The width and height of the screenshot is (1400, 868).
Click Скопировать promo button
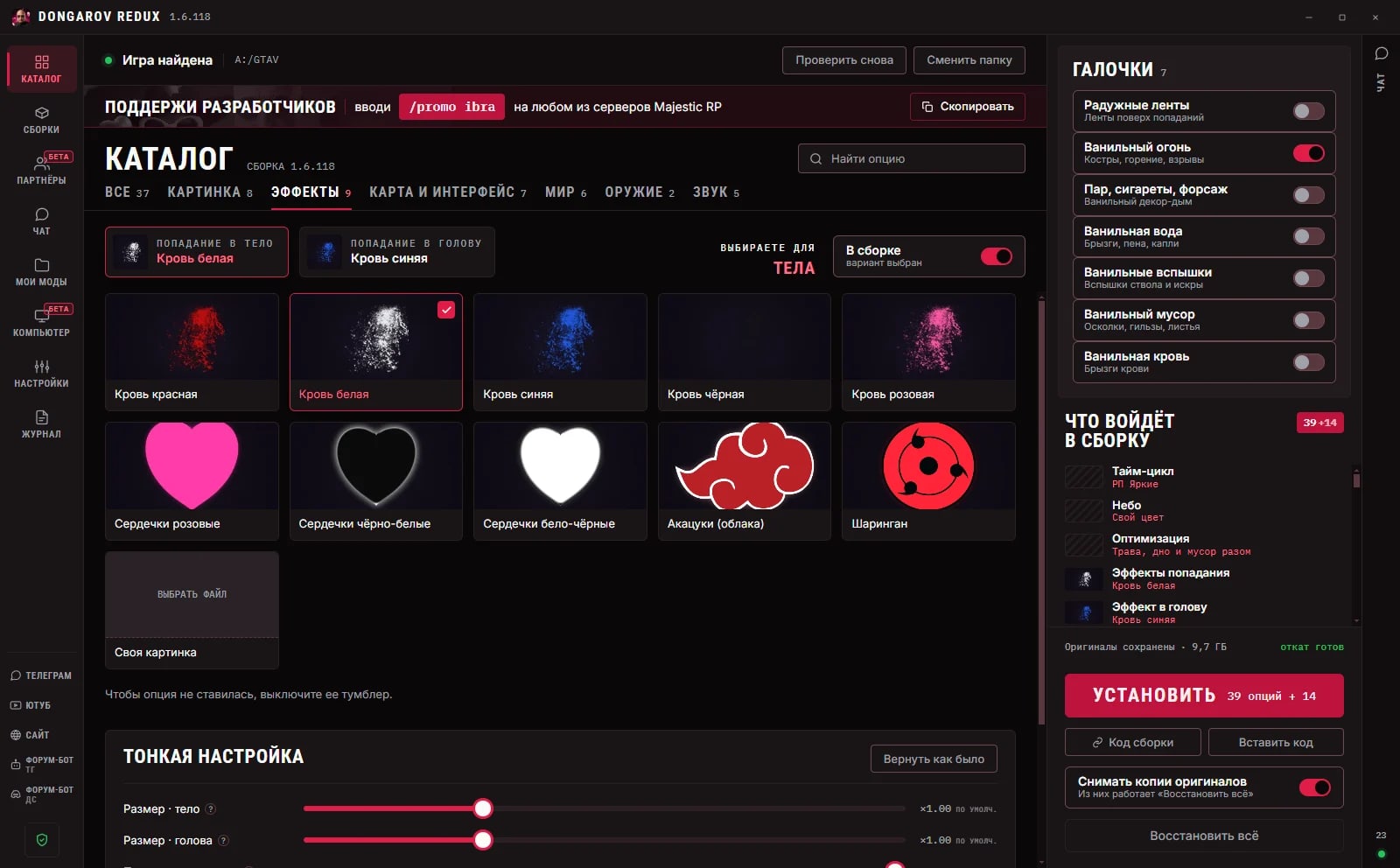click(x=967, y=107)
